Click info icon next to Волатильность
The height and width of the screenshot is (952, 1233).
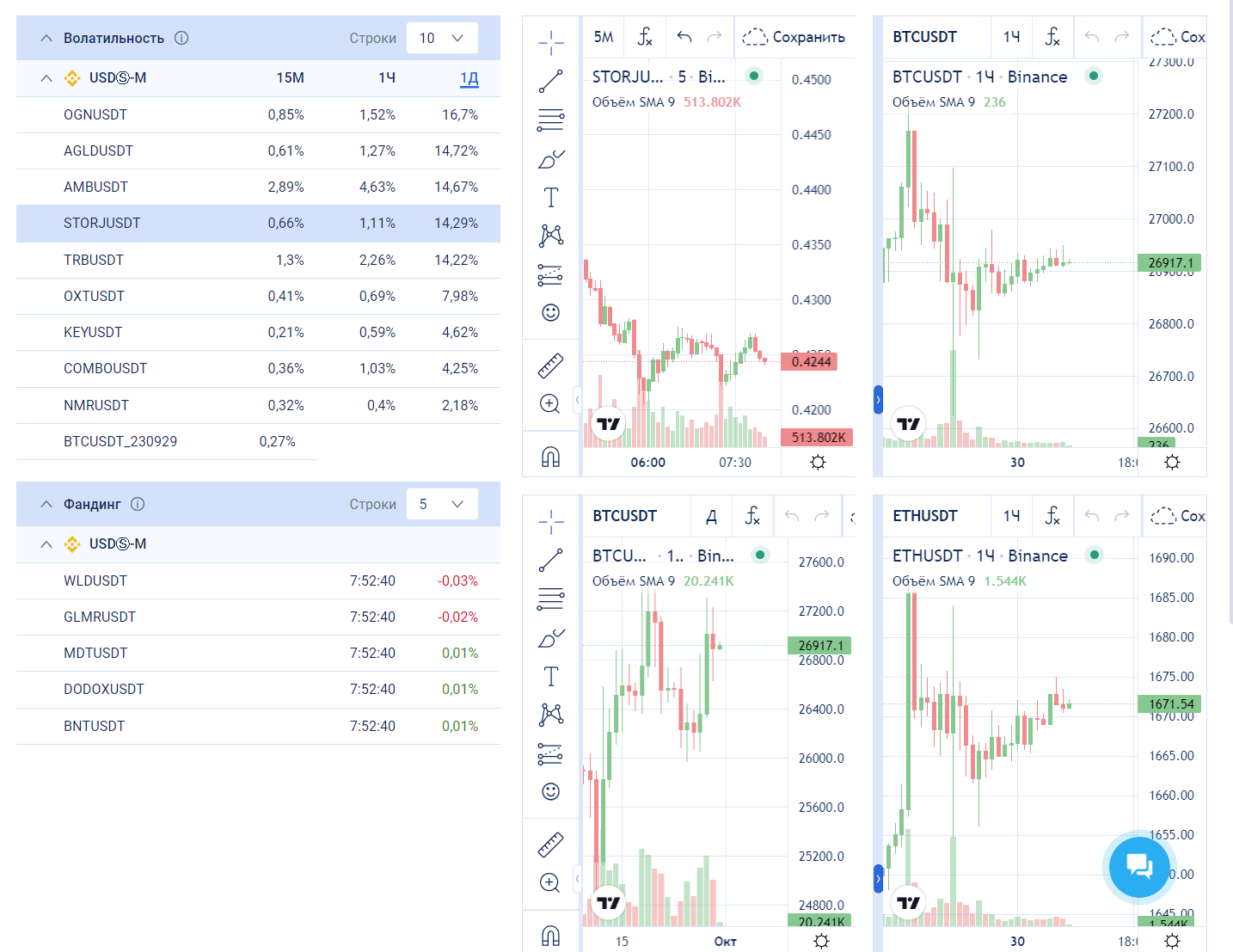[181, 38]
